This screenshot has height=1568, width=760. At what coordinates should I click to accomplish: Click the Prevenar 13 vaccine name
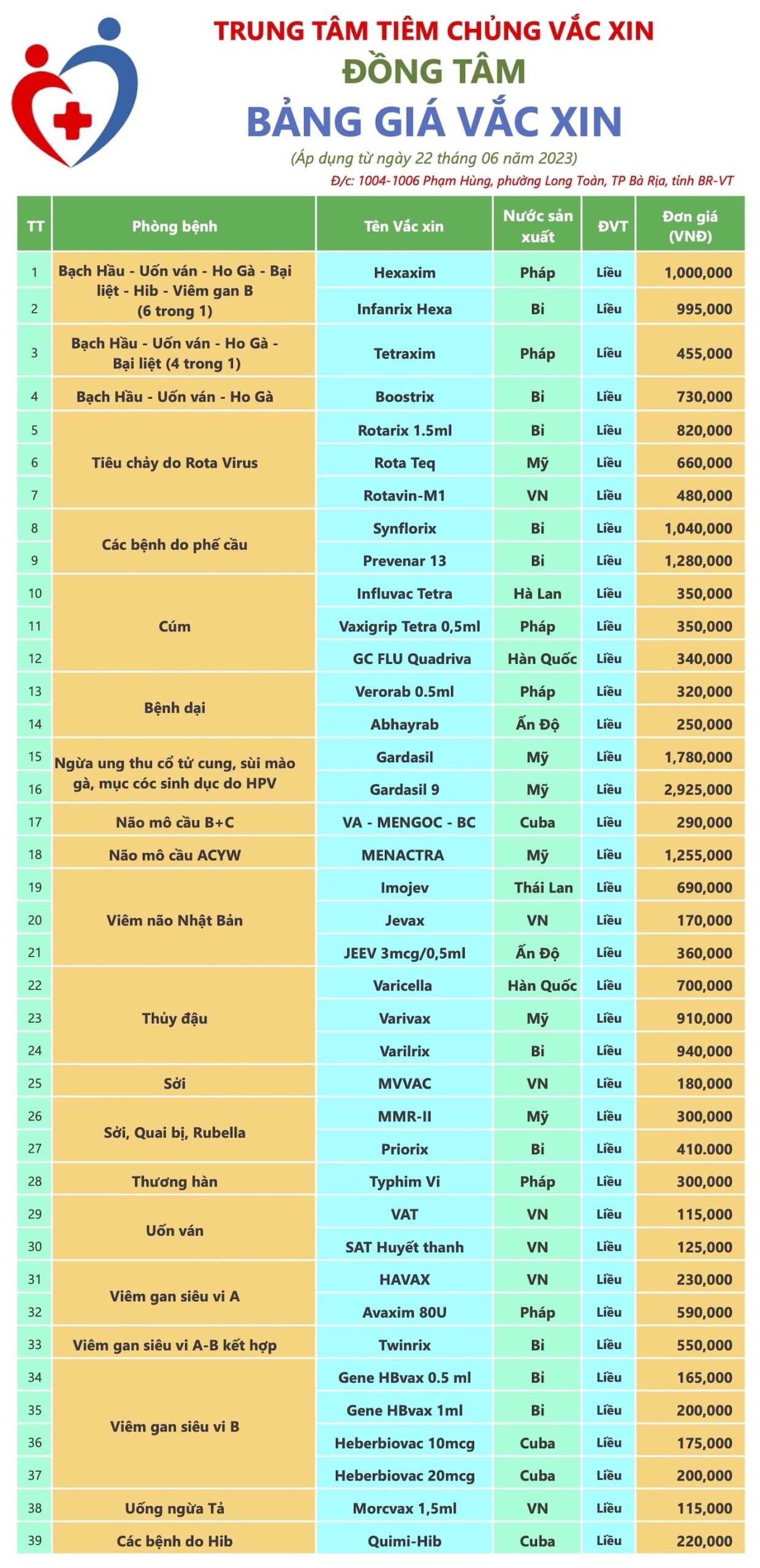coord(404,560)
